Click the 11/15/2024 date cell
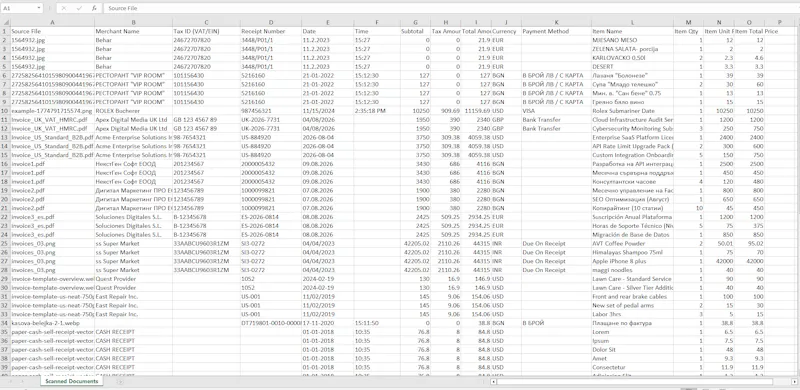Screen dimensions: 800x390 327,111
